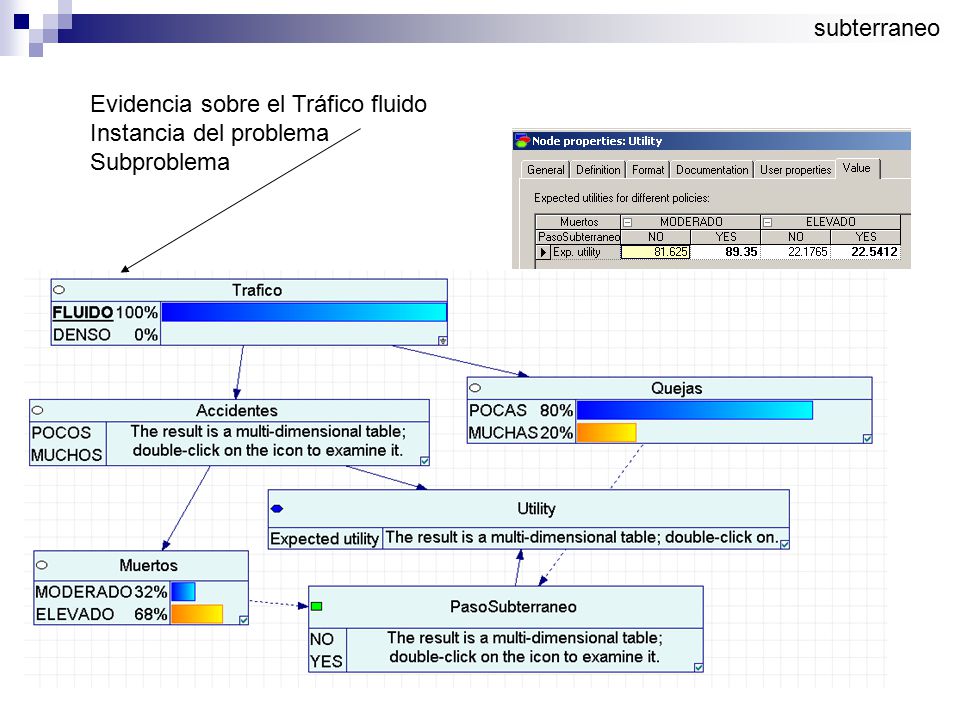
Task: Click the green decision icon of PasoSubterraneo
Action: coord(317,606)
